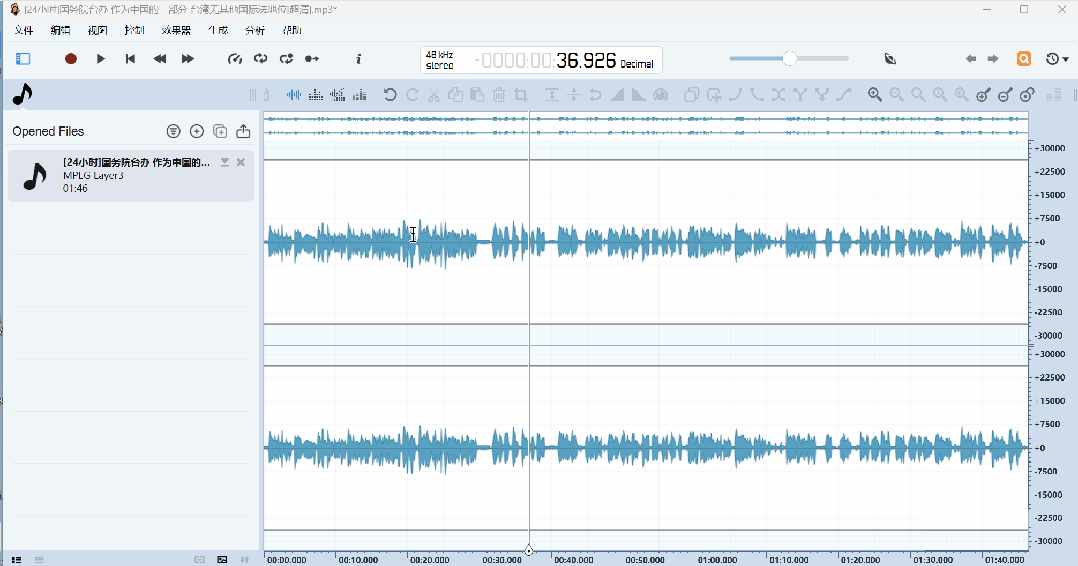The width and height of the screenshot is (1078, 566).
Task: Open 帮助 menu
Action: pyautogui.click(x=292, y=30)
